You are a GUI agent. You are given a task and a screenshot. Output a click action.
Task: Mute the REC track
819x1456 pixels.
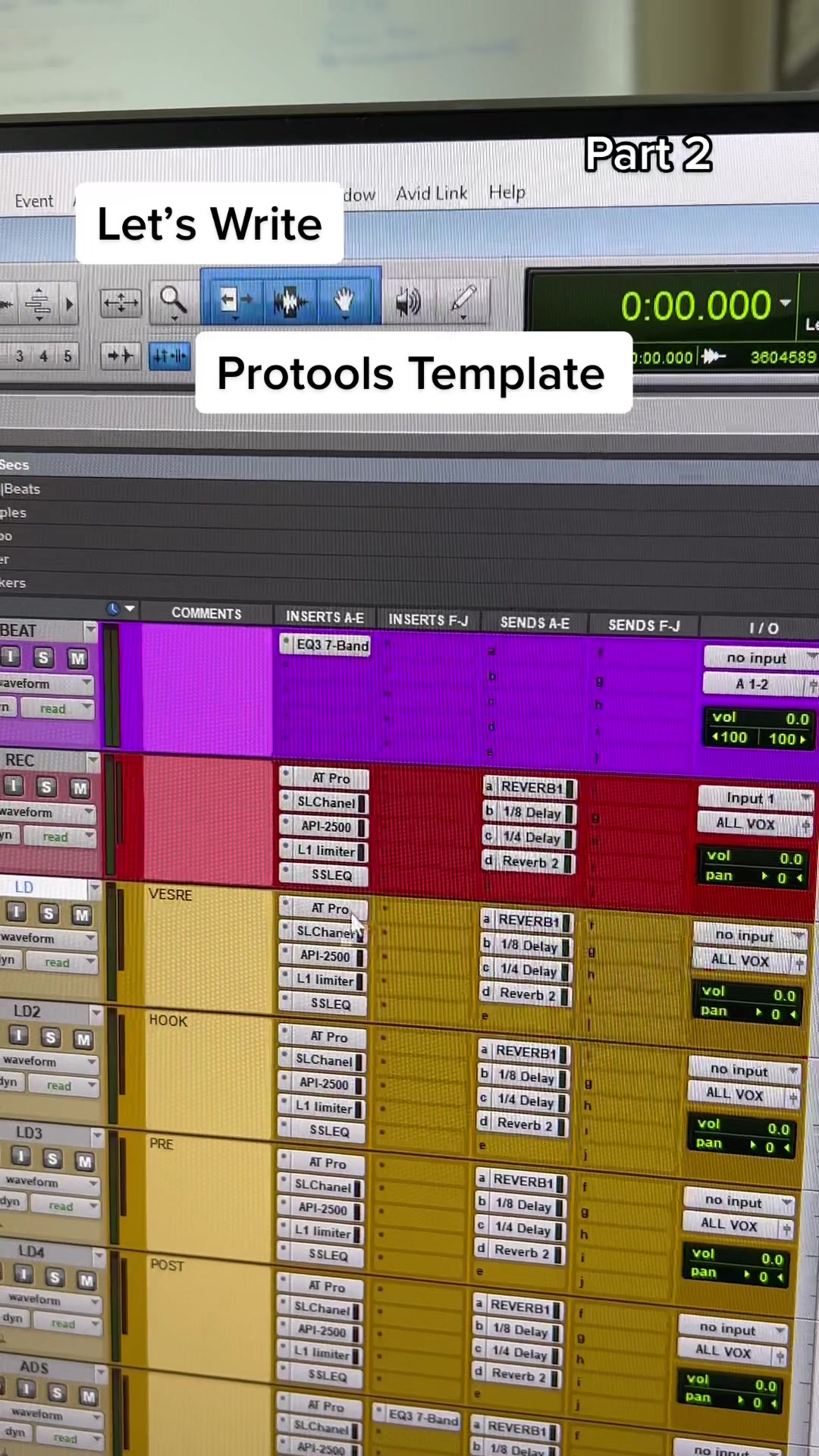(x=80, y=789)
